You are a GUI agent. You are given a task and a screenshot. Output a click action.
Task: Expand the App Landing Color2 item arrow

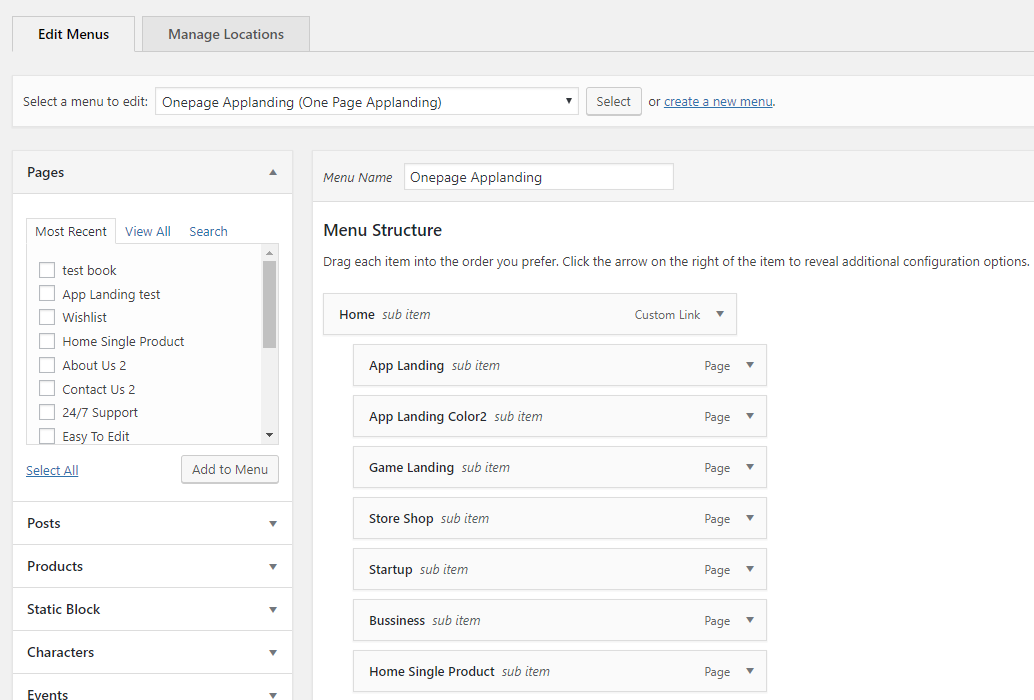[x=750, y=416]
